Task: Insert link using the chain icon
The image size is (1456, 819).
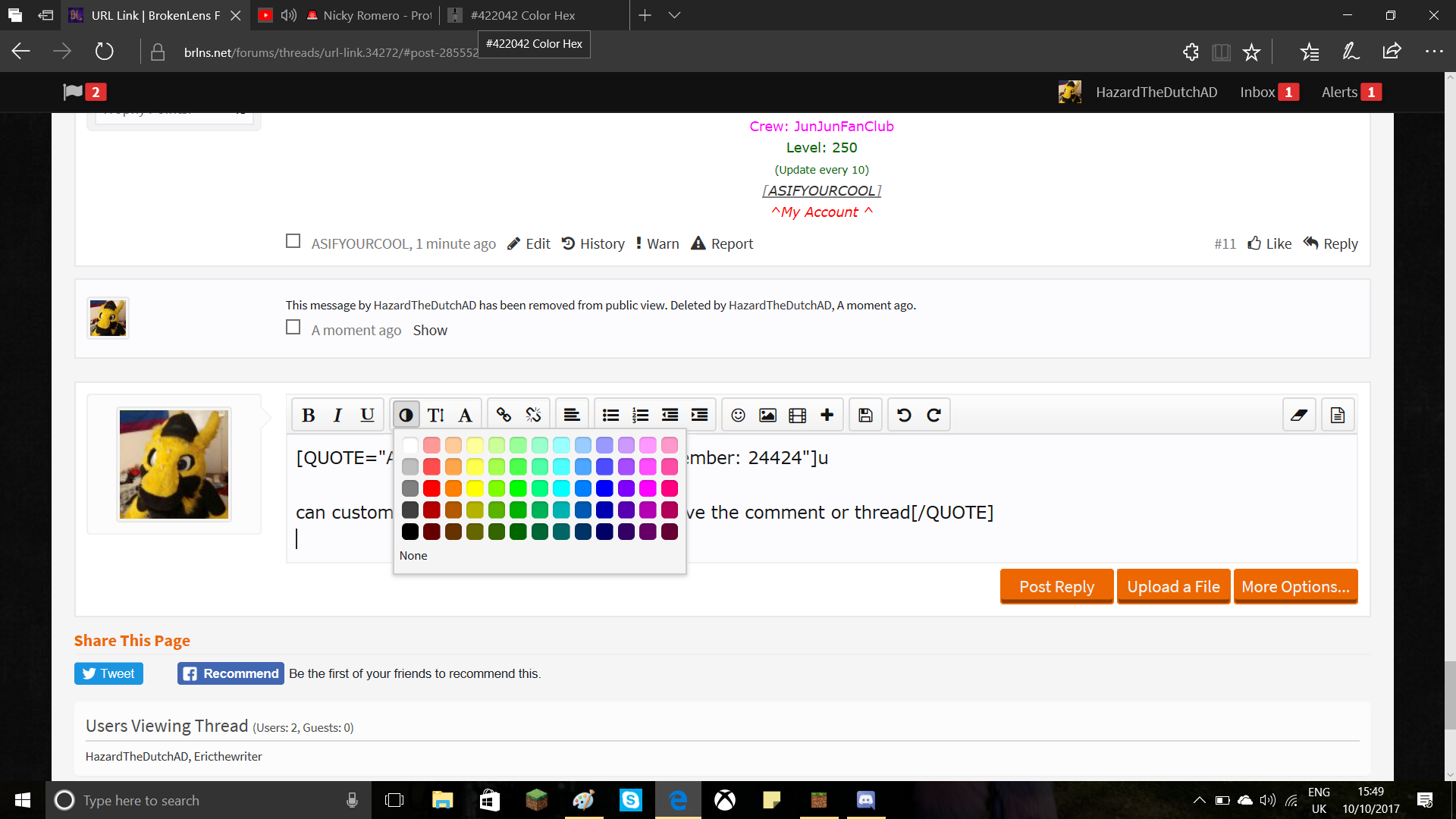Action: pyautogui.click(x=504, y=415)
